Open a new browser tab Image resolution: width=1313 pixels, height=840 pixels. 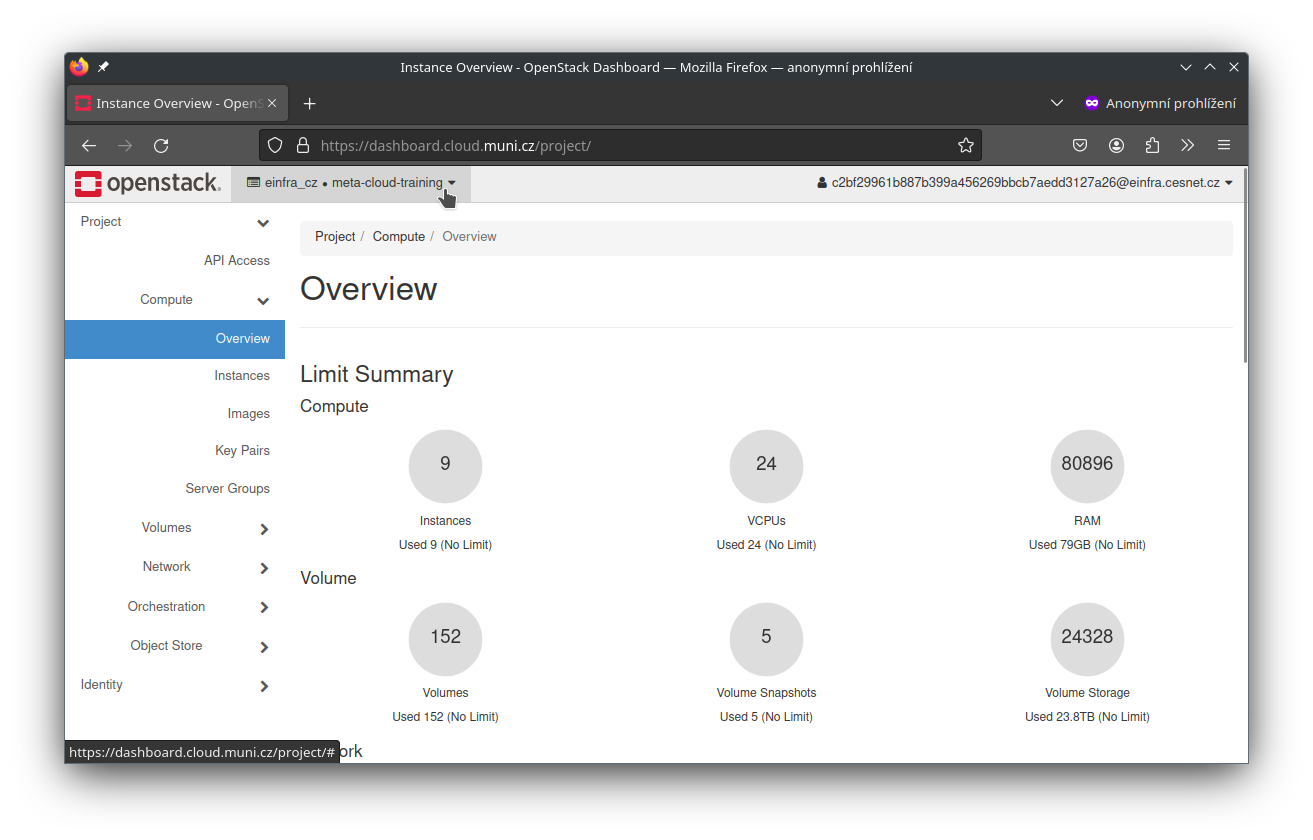tap(310, 104)
